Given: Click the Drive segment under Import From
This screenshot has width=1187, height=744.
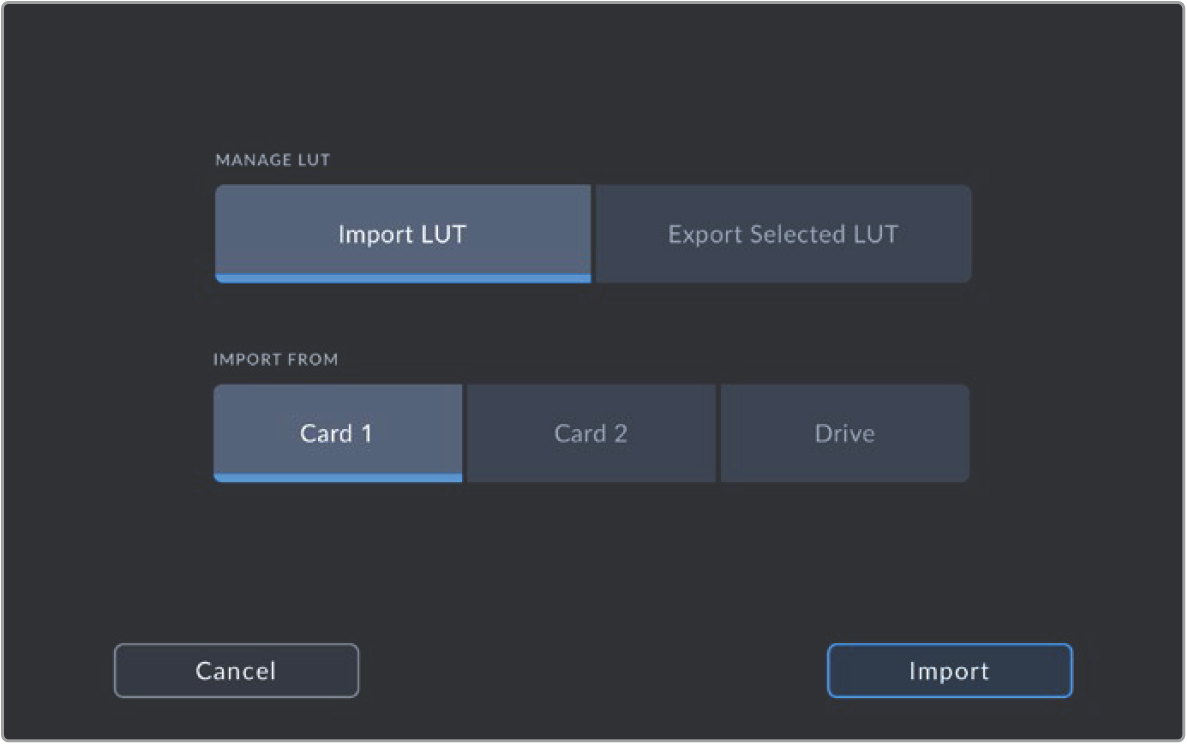Looking at the screenshot, I should 845,433.
